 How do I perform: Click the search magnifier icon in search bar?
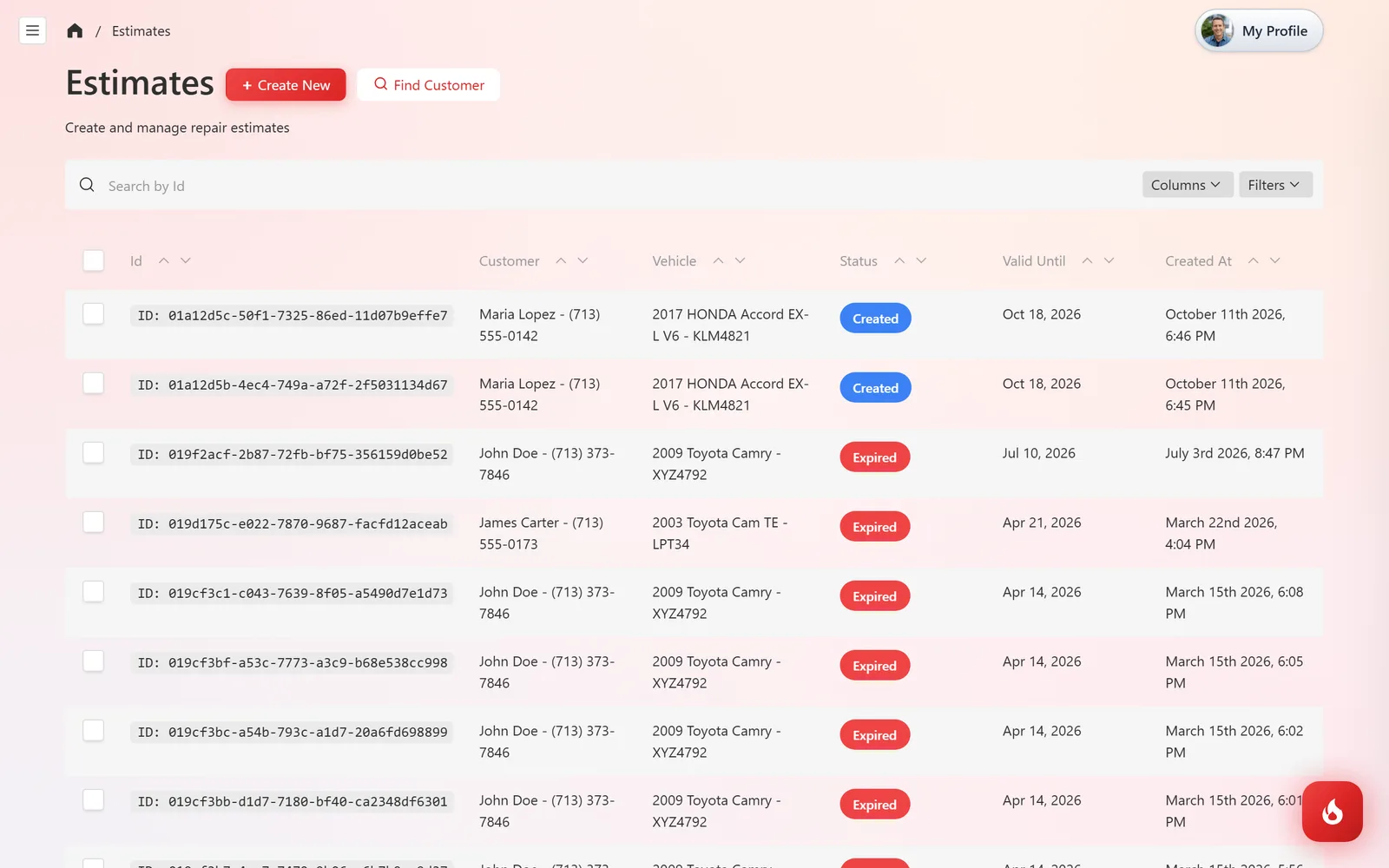[x=87, y=185]
